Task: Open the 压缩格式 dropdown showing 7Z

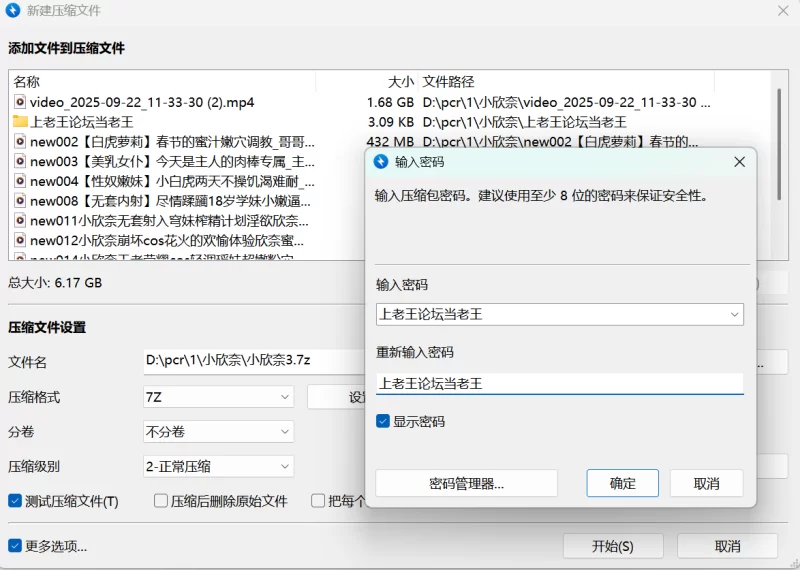Action: point(219,397)
